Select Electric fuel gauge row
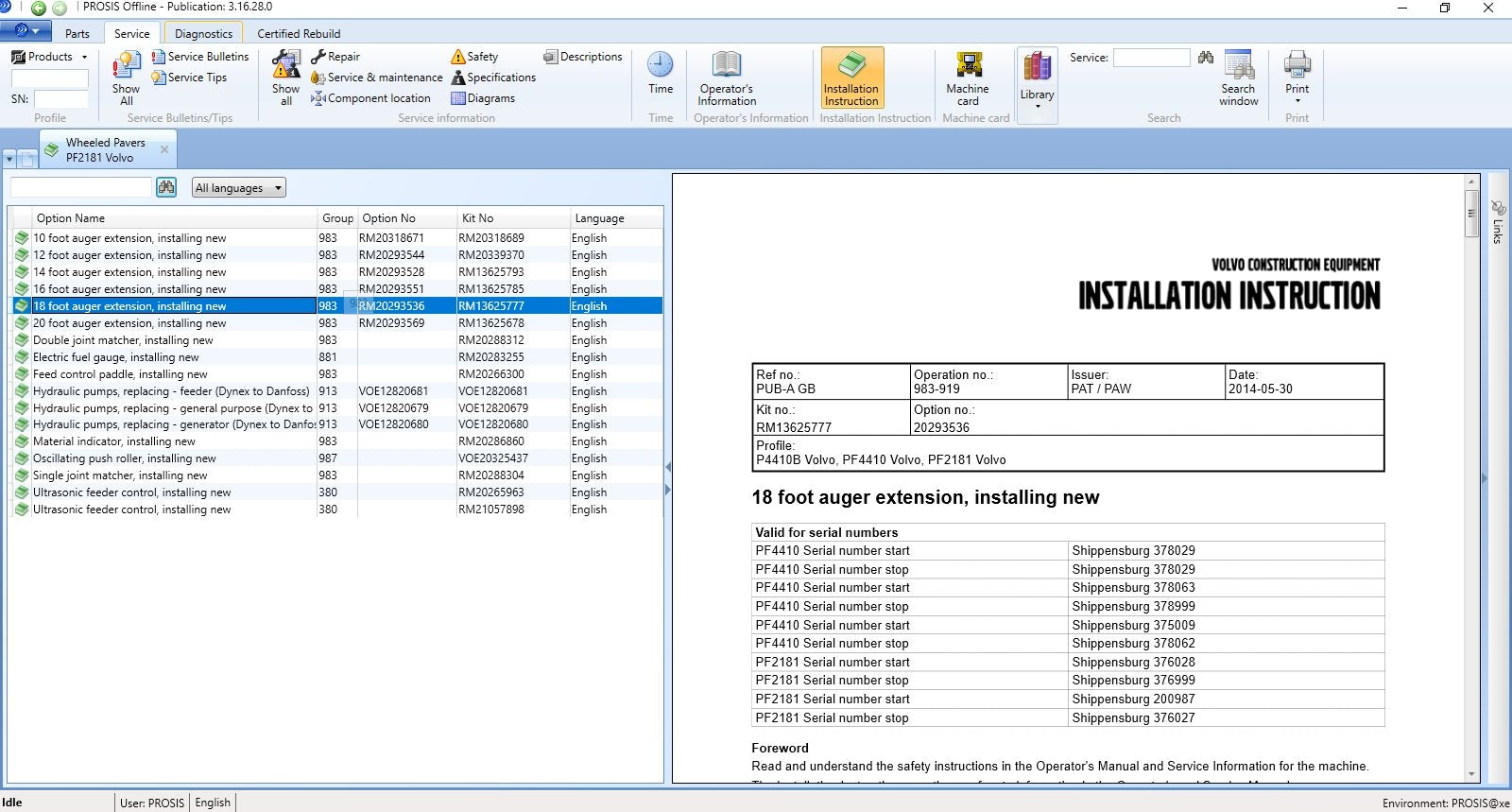The image size is (1512, 812). pyautogui.click(x=336, y=357)
